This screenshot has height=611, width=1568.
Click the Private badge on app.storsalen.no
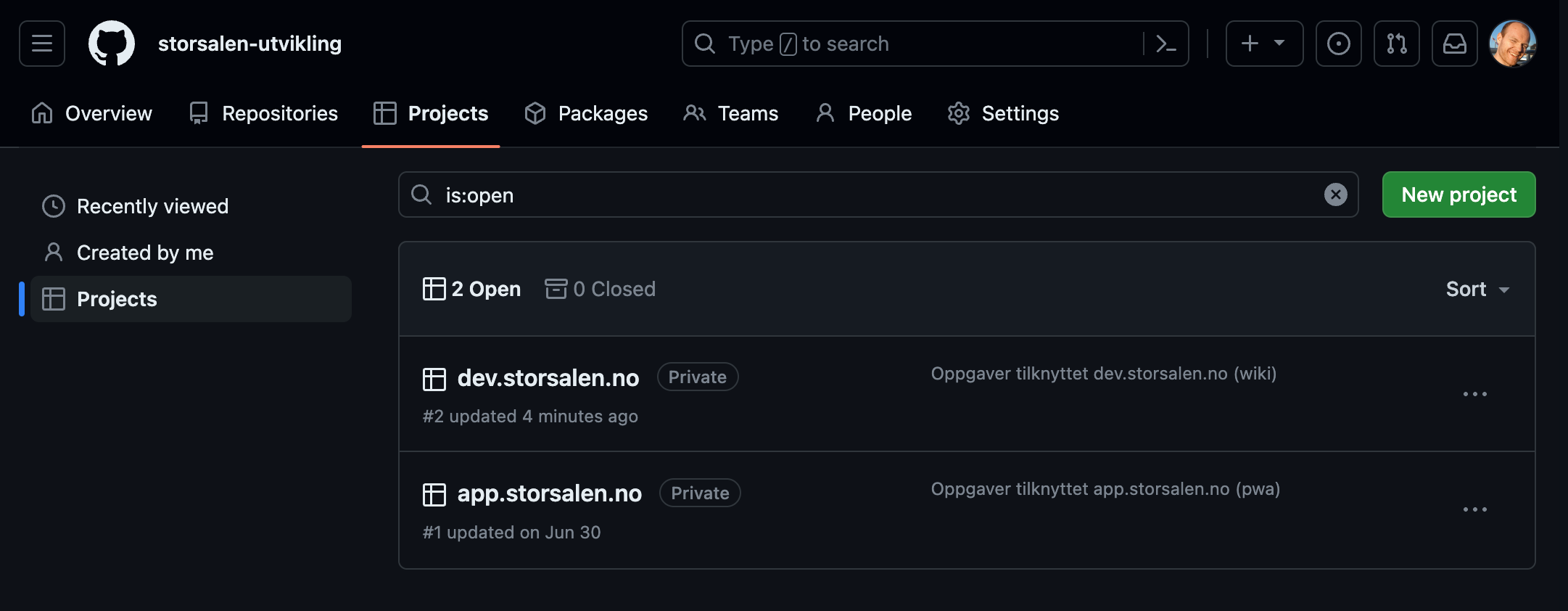(x=700, y=493)
